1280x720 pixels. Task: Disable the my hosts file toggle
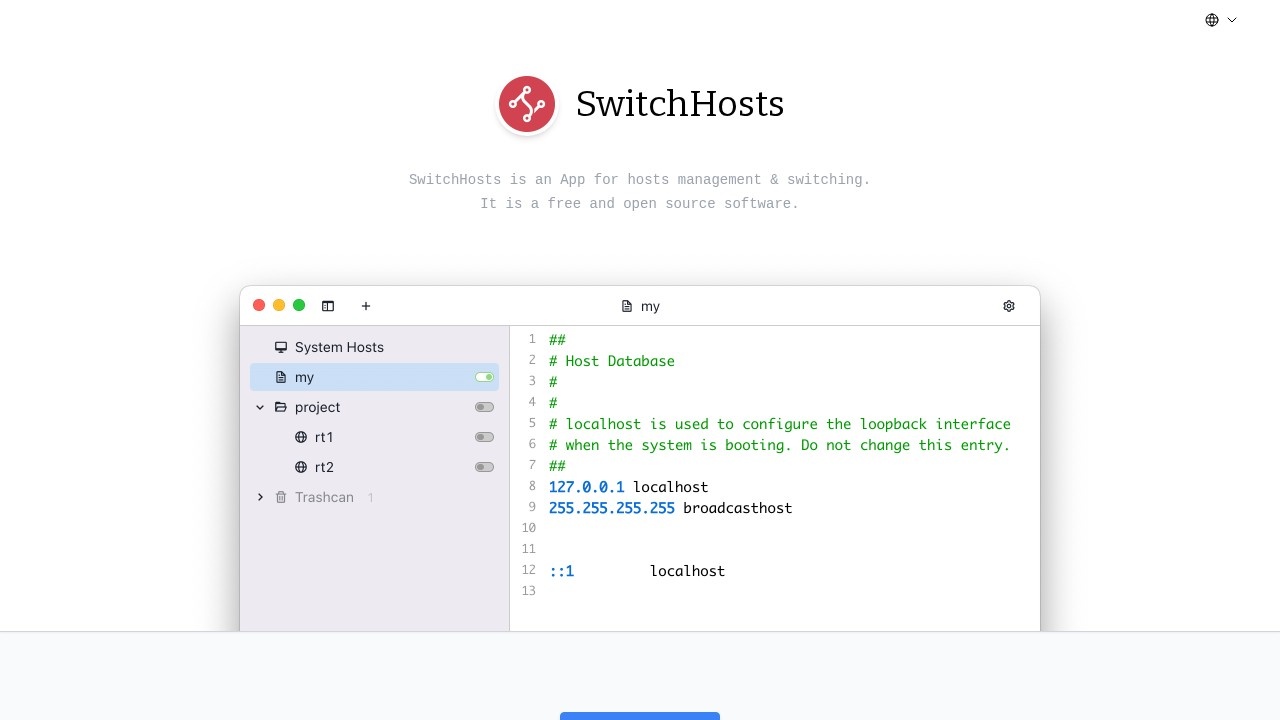pyautogui.click(x=484, y=377)
